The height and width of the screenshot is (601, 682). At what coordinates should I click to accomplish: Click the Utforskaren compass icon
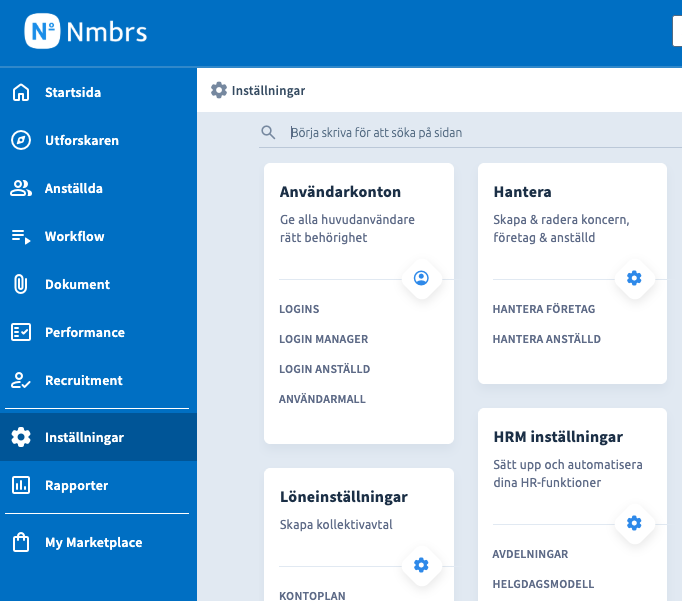pos(20,141)
